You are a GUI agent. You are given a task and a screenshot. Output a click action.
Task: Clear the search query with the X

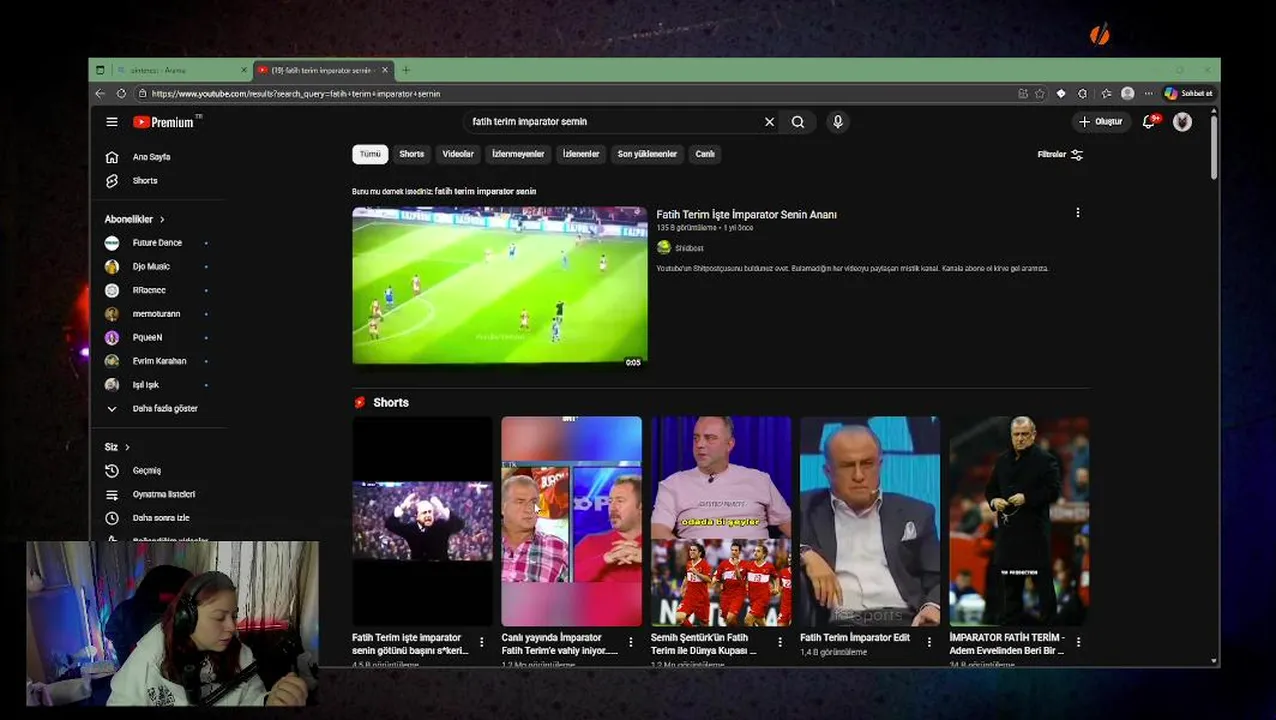[769, 122]
